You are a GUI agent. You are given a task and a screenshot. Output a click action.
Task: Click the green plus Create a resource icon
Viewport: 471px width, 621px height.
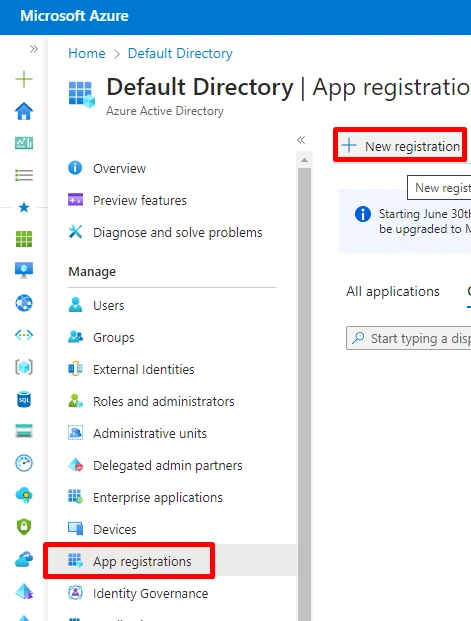[24, 79]
